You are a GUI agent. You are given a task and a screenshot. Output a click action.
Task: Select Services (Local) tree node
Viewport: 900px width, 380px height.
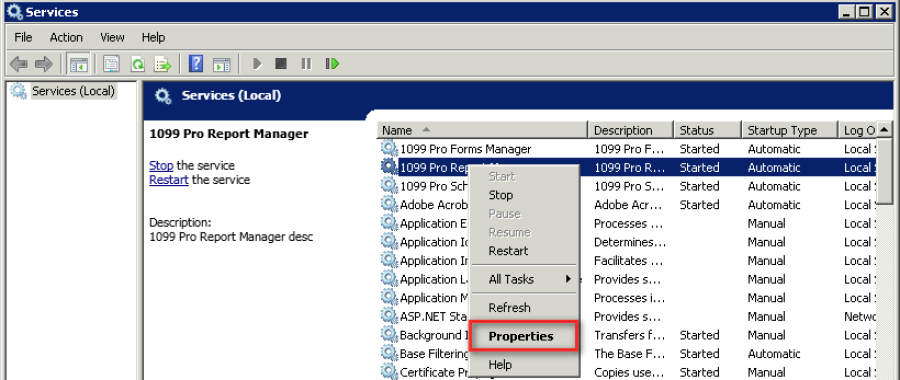tap(73, 91)
